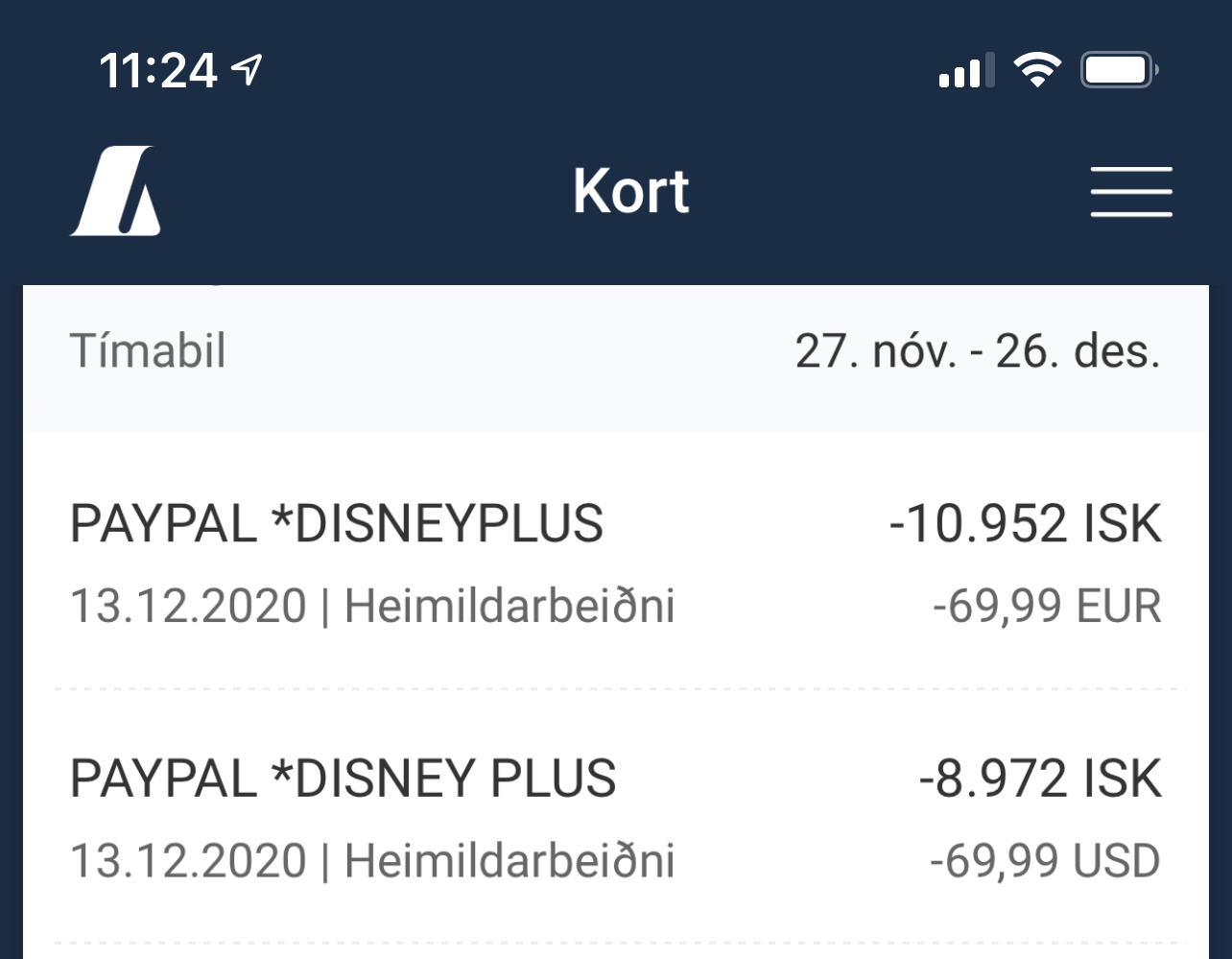The width and height of the screenshot is (1232, 959).
Task: Tap the Kort page title
Action: (x=630, y=191)
